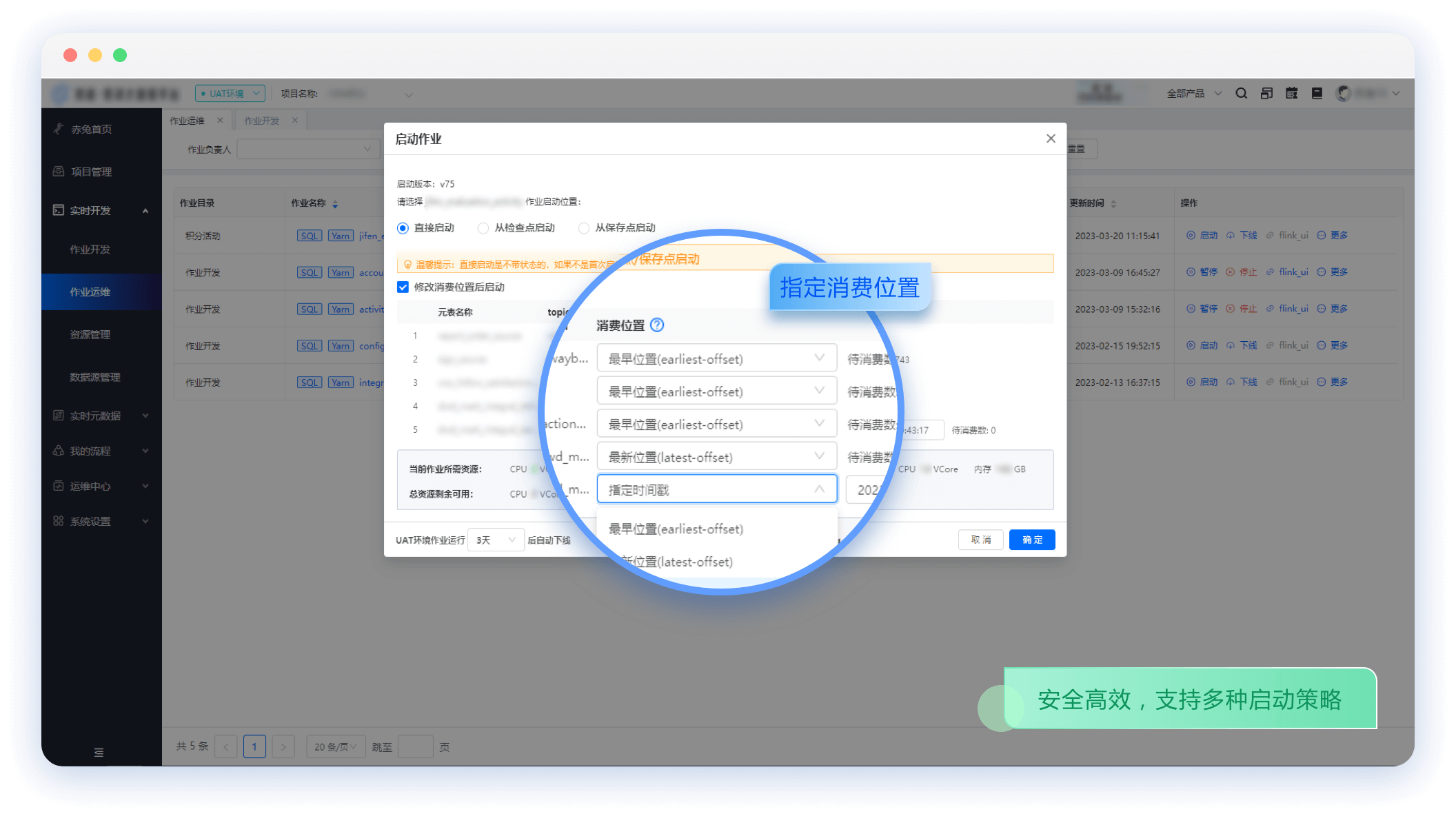This screenshot has width=1456, height=816.
Task: Open the UAT环境 environment dropdown
Action: pyautogui.click(x=230, y=93)
